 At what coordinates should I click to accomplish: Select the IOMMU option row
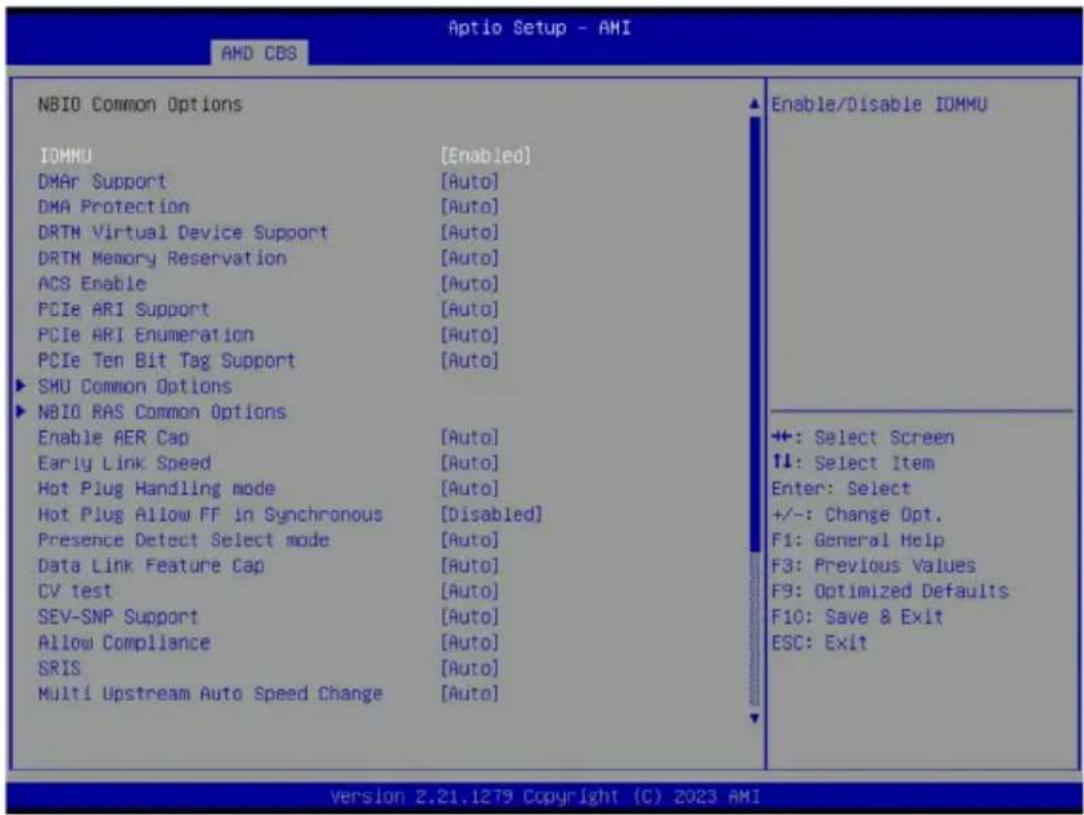[x=65, y=156]
